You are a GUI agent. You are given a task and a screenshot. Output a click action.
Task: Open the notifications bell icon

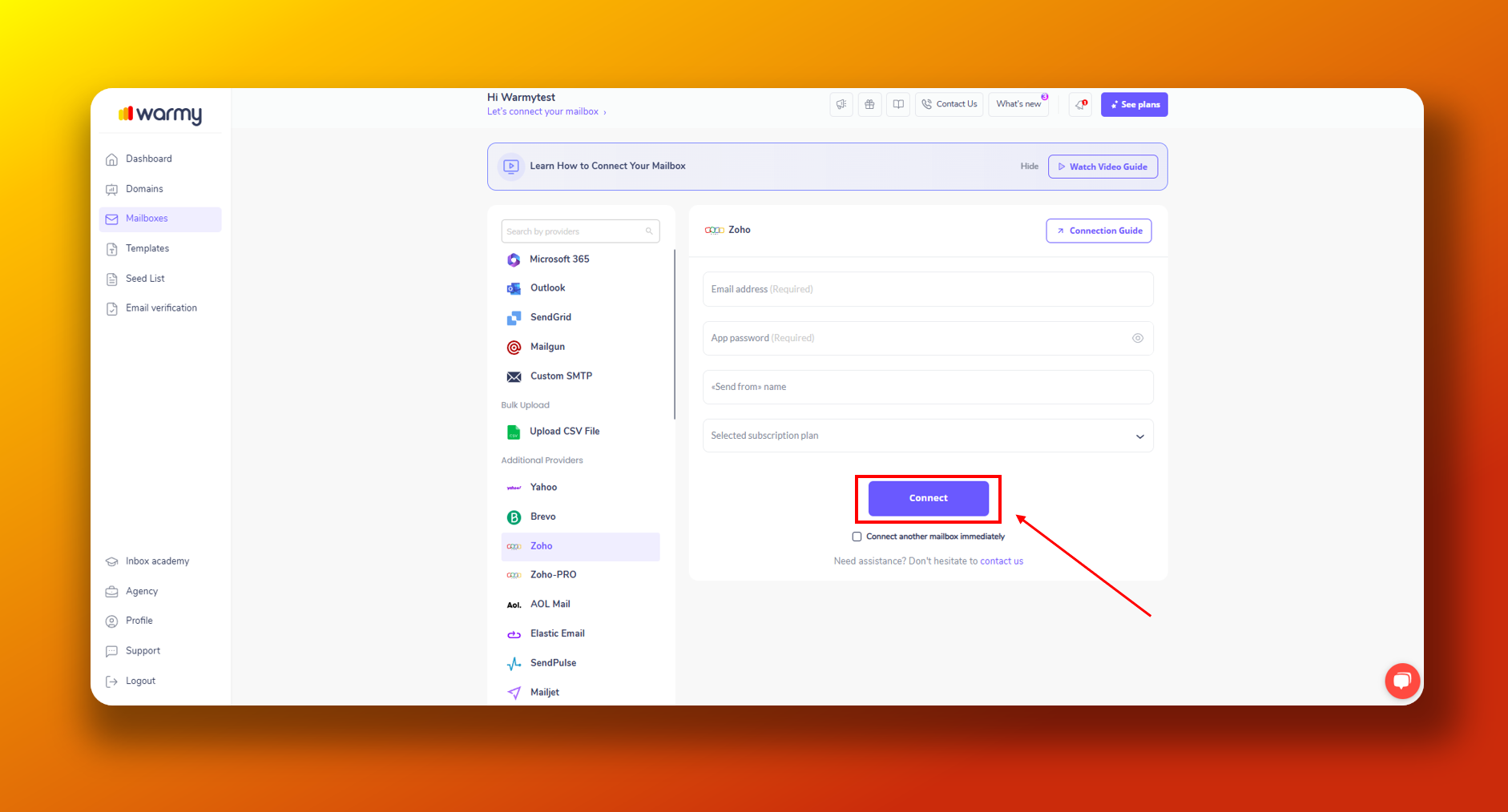(x=1080, y=104)
